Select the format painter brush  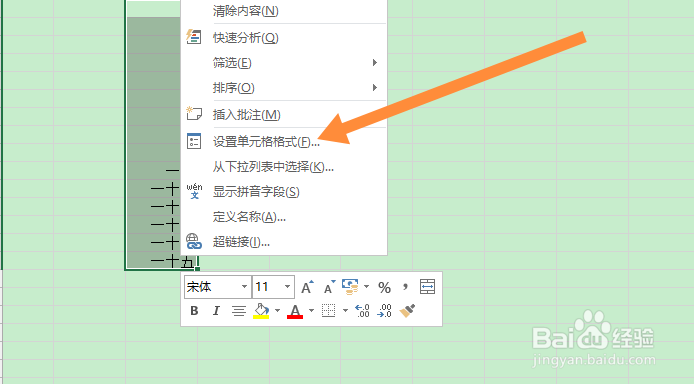point(407,311)
